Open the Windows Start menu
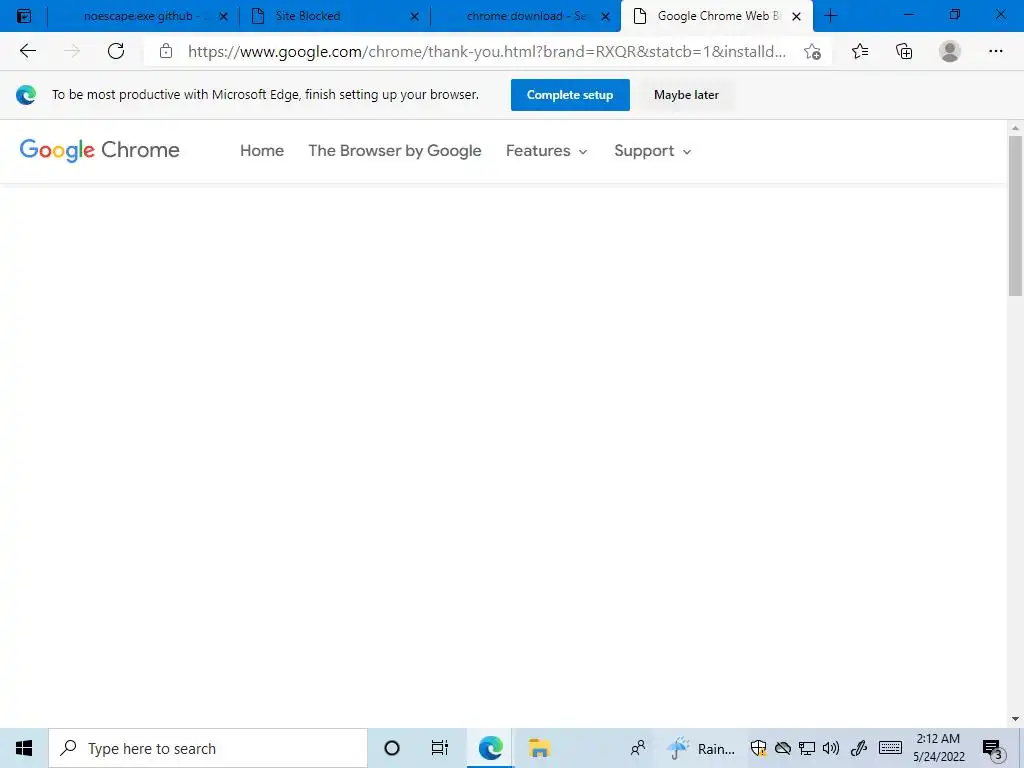 24,748
